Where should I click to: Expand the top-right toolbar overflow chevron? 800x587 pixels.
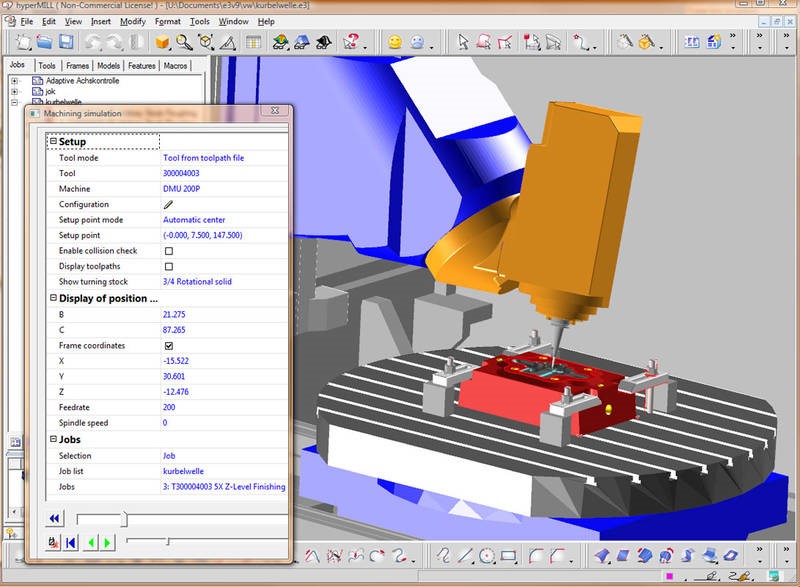pyautogui.click(x=786, y=35)
